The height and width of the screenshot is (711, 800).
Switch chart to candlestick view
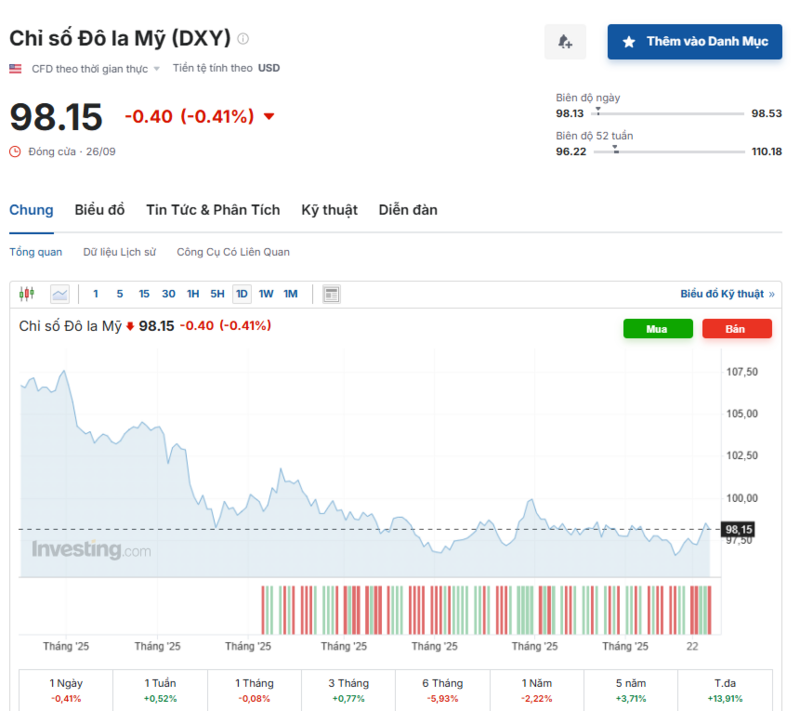click(27, 294)
